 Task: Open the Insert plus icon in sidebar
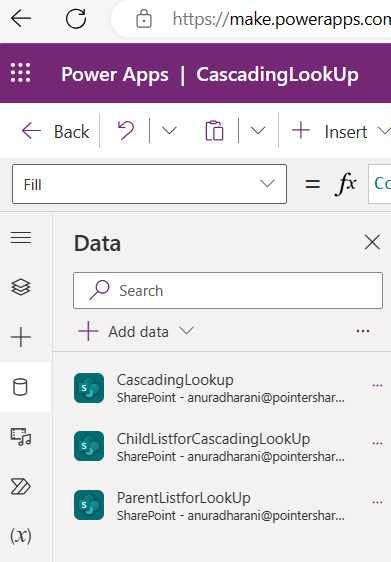click(x=21, y=337)
